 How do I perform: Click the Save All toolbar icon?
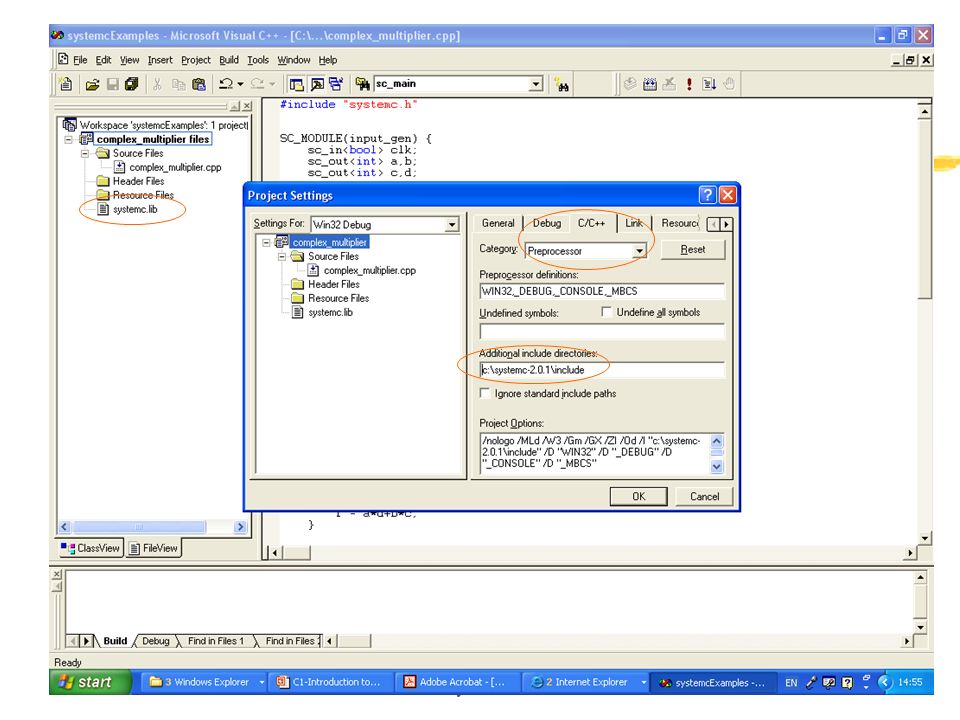(x=132, y=84)
